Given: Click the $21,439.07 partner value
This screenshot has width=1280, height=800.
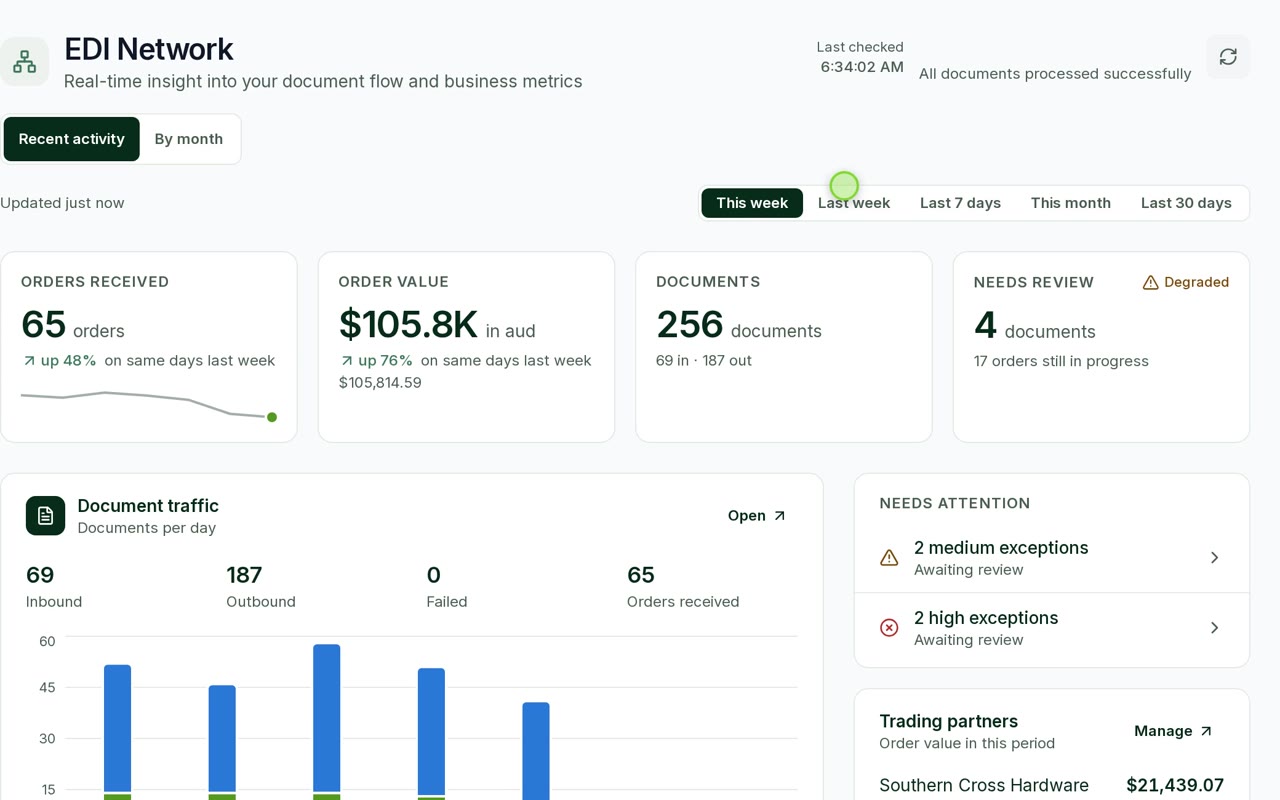Looking at the screenshot, I should [1175, 786].
